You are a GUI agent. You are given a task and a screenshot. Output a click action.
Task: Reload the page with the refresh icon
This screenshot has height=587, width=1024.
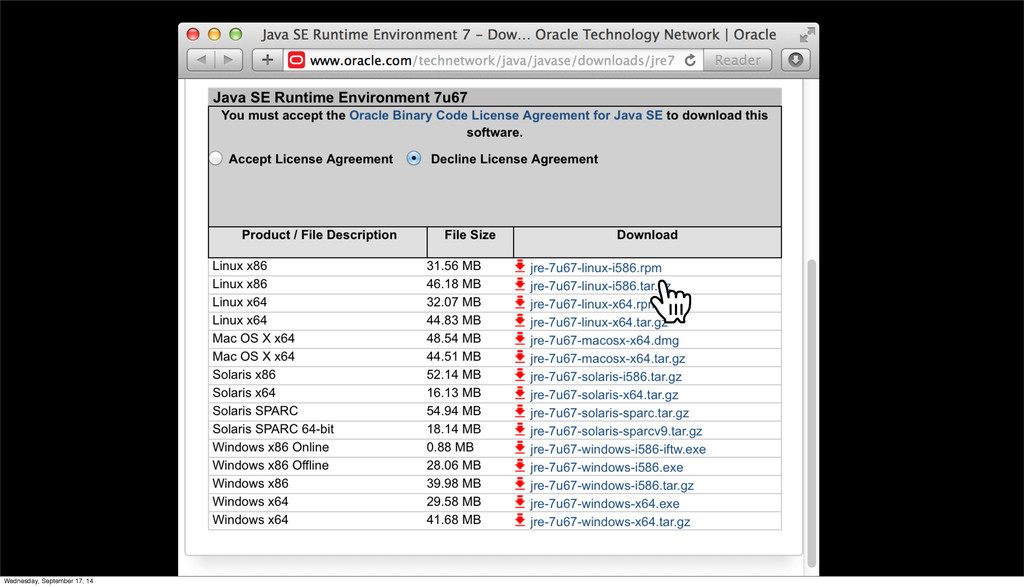coord(690,60)
